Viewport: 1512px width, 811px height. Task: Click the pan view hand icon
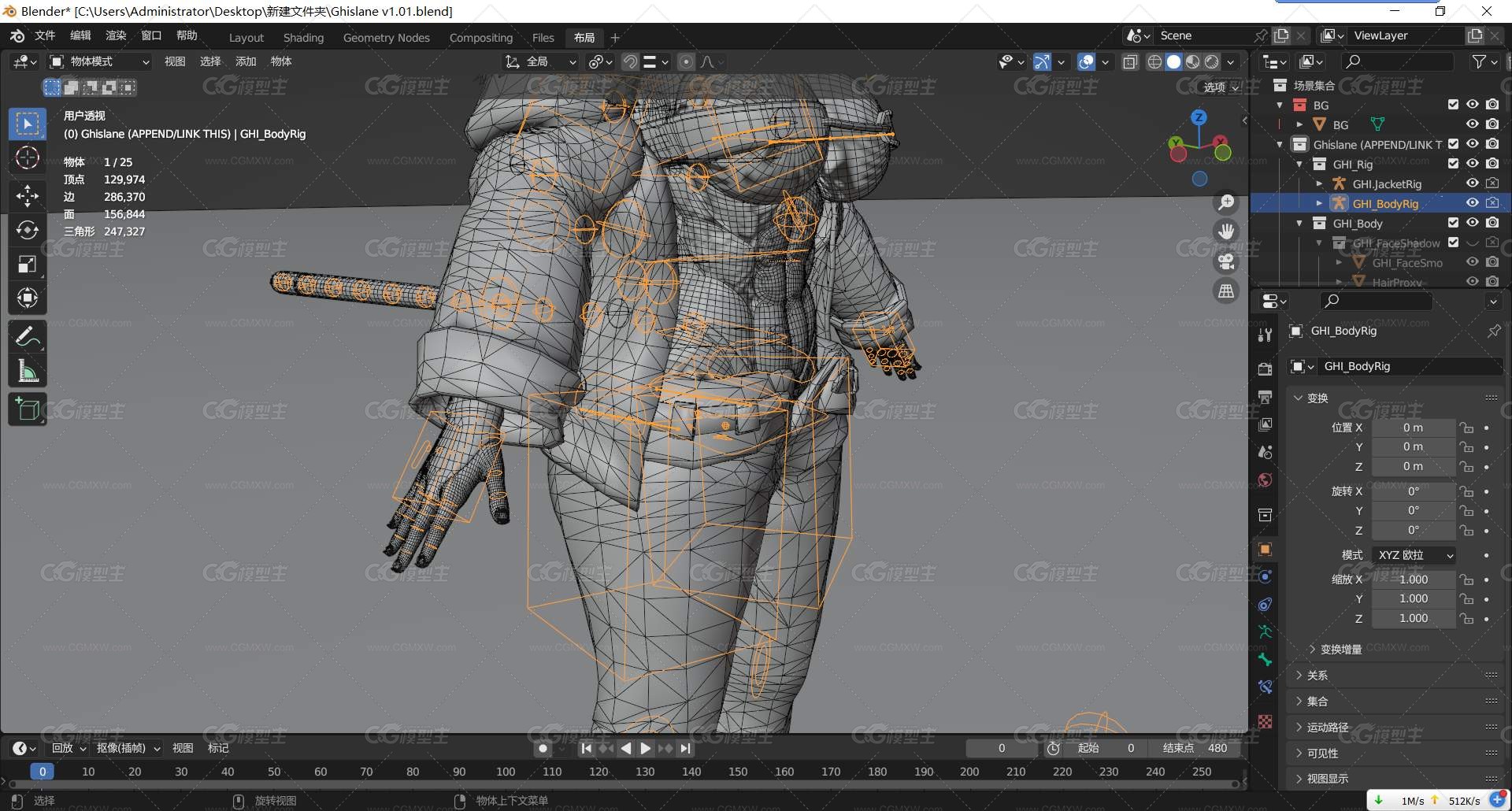click(1226, 231)
